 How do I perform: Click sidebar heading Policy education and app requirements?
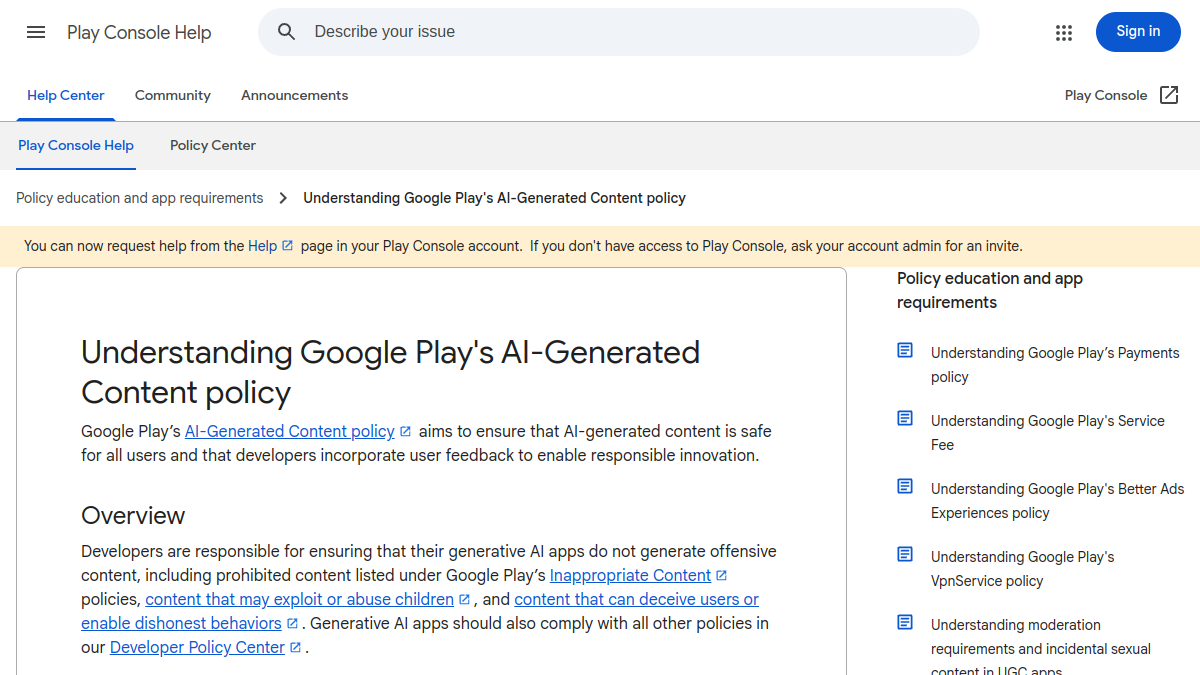[990, 291]
